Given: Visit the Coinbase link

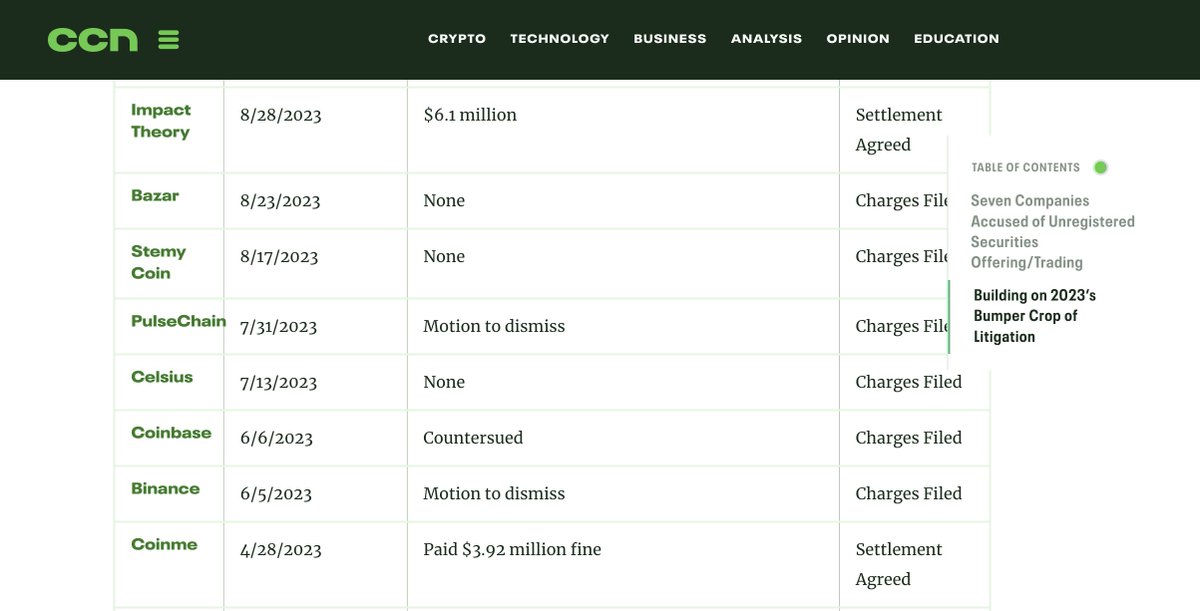Looking at the screenshot, I should pos(171,433).
